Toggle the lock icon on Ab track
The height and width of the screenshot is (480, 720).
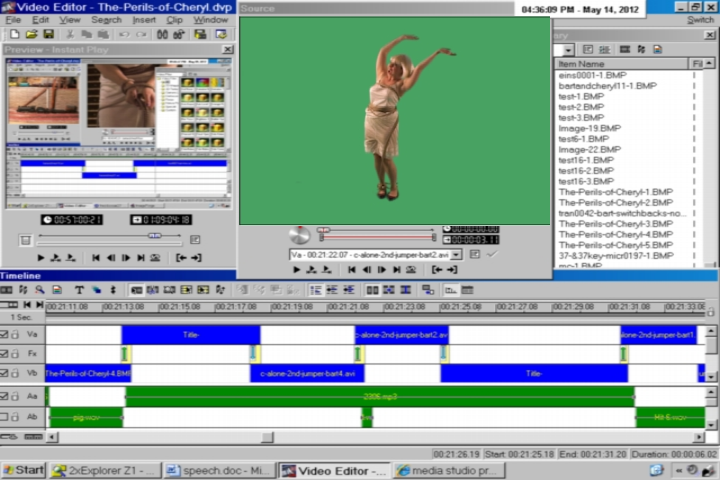point(15,417)
